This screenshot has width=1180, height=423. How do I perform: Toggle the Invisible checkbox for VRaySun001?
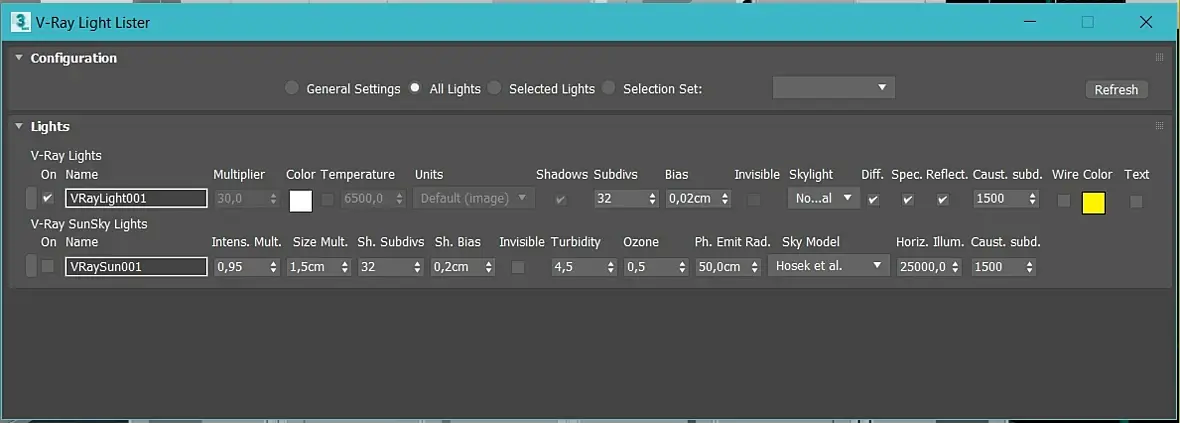coord(519,266)
